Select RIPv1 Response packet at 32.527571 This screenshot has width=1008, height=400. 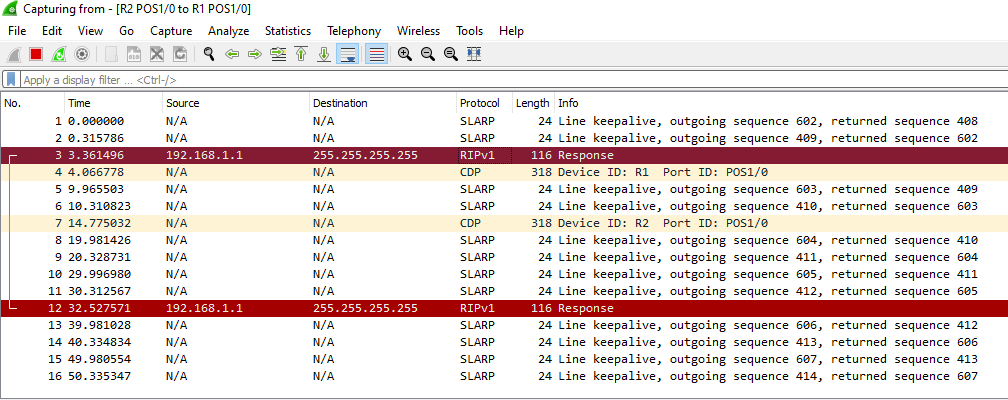(x=504, y=309)
